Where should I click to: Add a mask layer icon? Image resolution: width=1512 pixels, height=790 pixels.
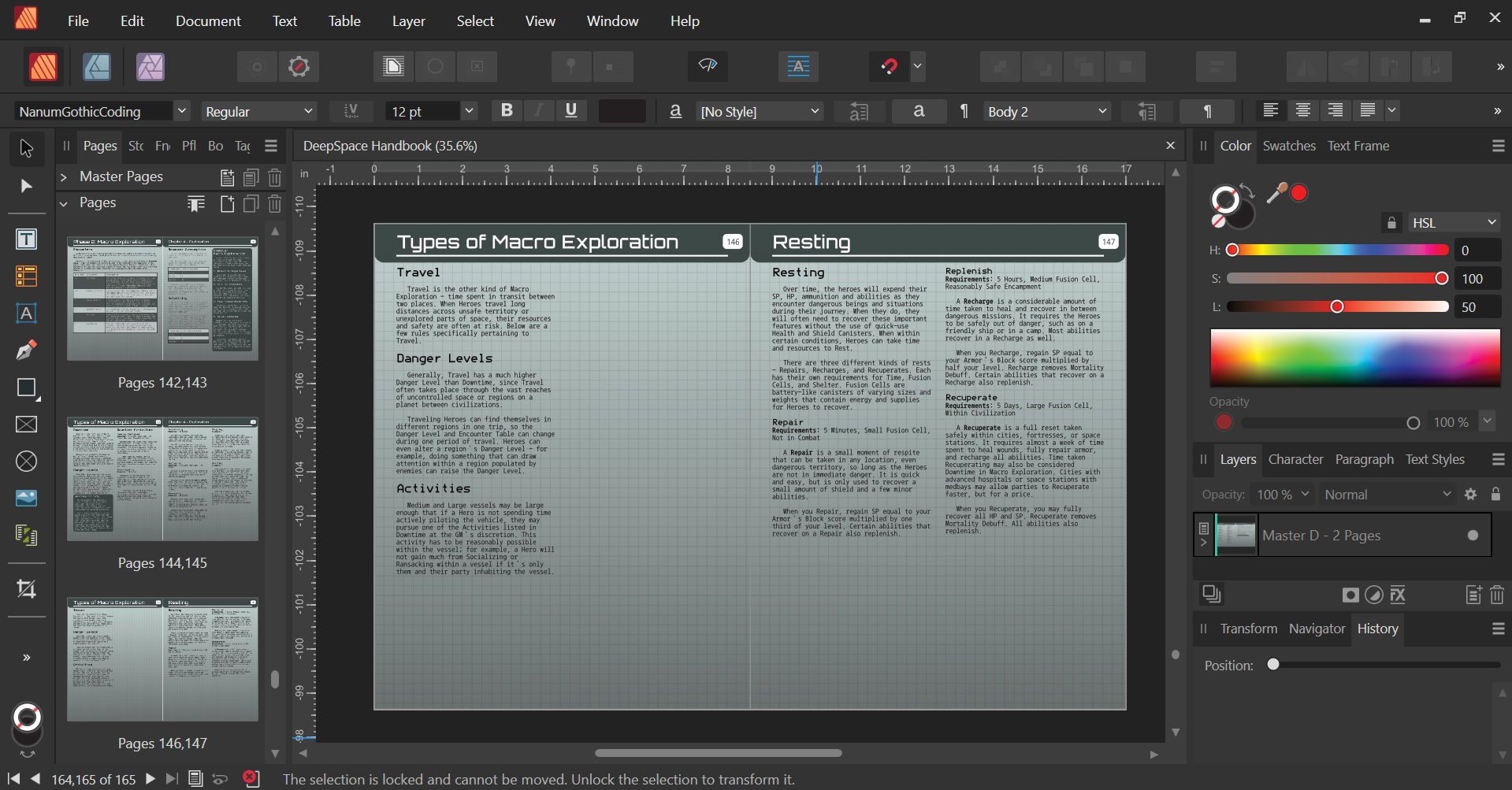[1350, 595]
